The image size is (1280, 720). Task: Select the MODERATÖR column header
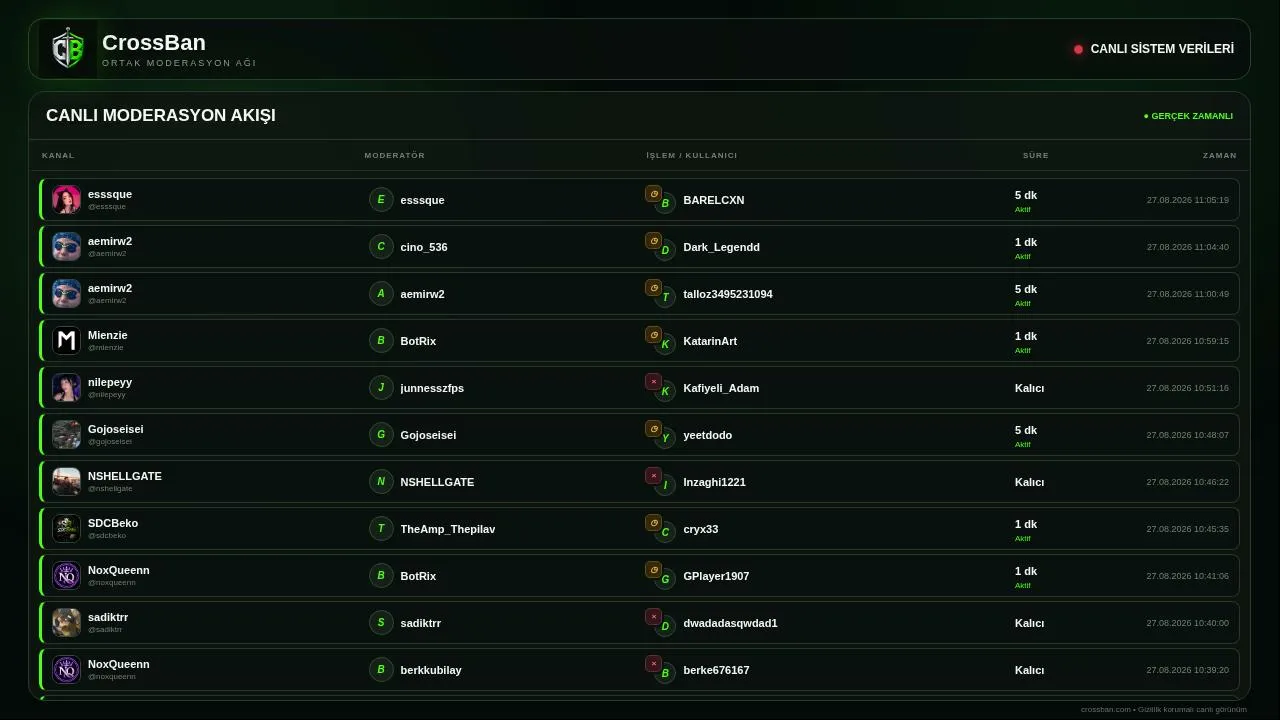click(395, 155)
